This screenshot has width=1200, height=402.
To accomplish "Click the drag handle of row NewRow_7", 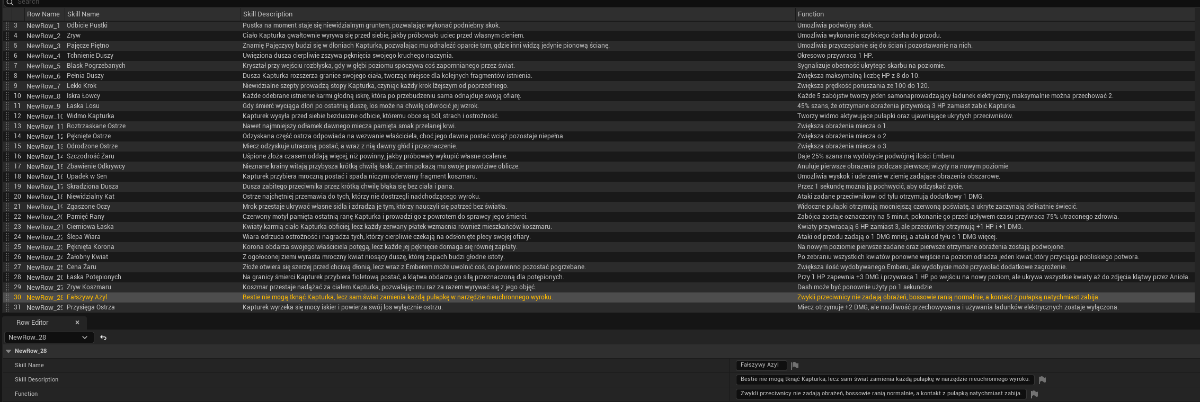I will click(5, 85).
